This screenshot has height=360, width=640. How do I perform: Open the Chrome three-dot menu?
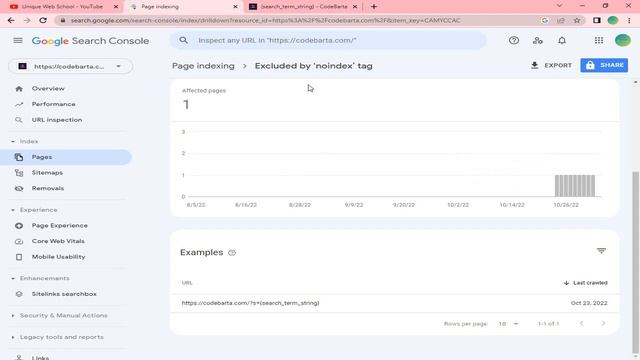click(x=629, y=20)
